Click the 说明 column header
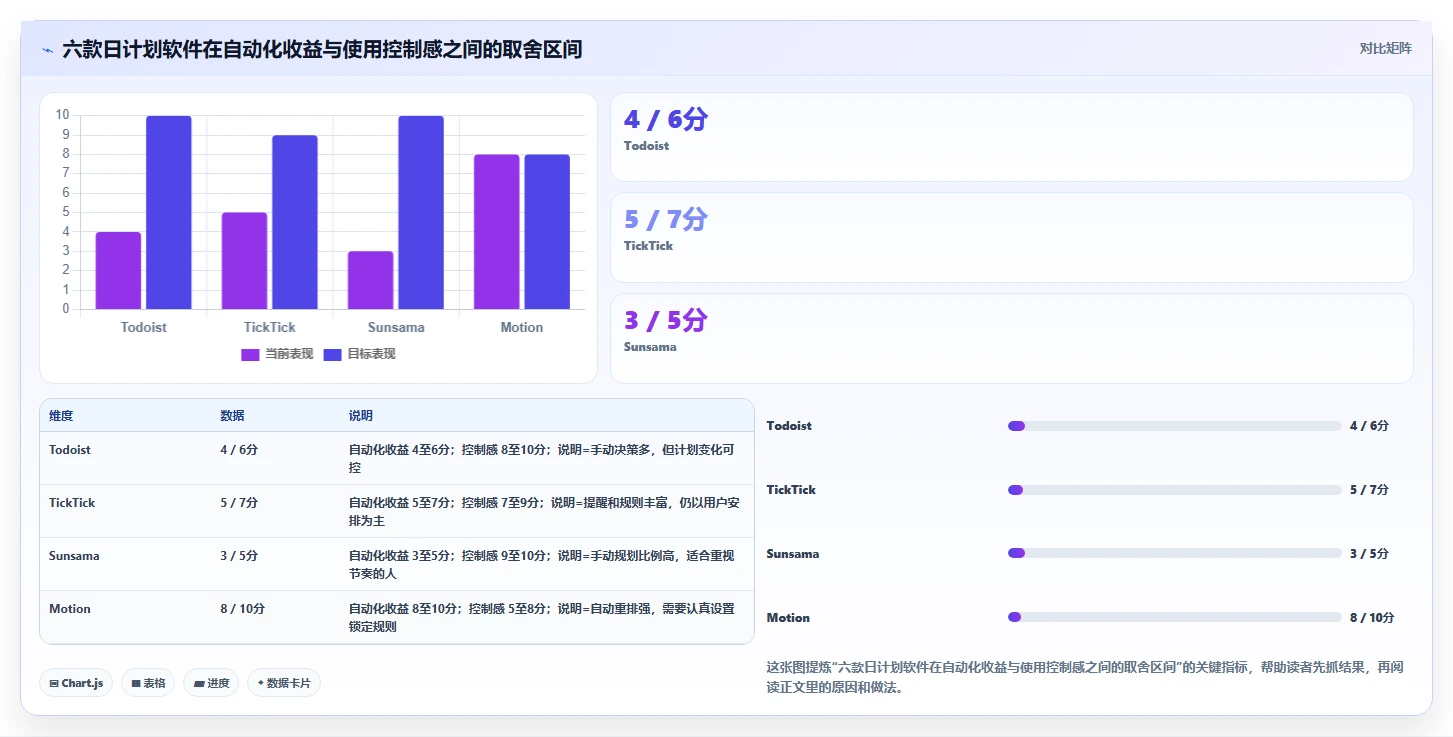The height and width of the screenshot is (737, 1453). [x=360, y=416]
